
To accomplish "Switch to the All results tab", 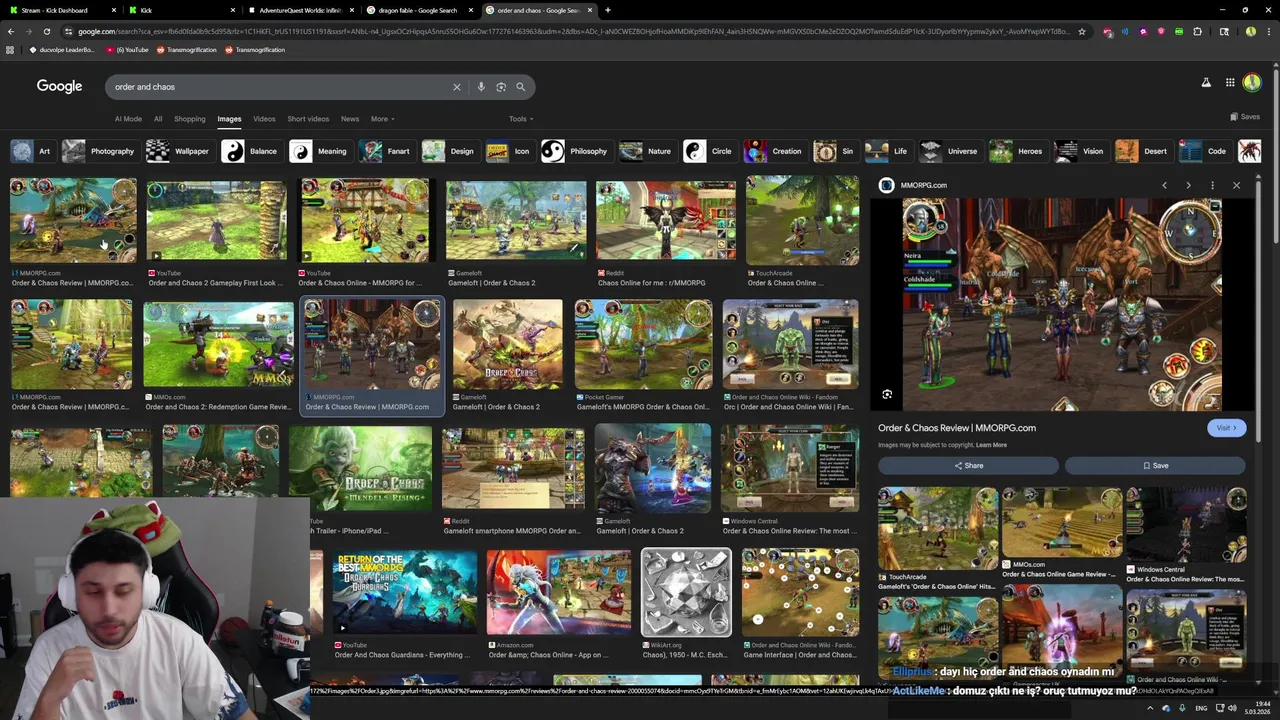I will click(x=158, y=119).
